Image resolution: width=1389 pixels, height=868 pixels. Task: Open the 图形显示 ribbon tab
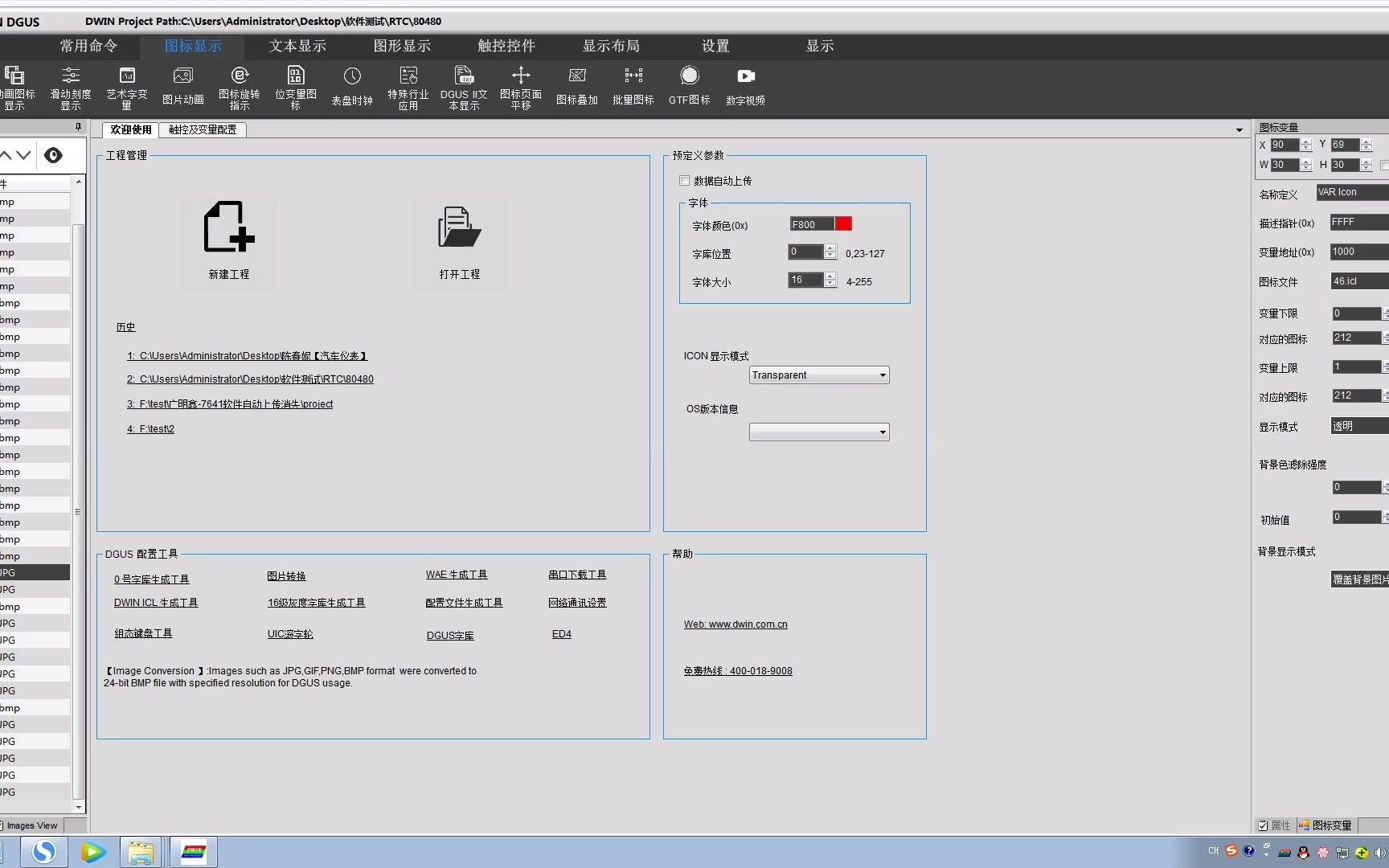tap(402, 46)
